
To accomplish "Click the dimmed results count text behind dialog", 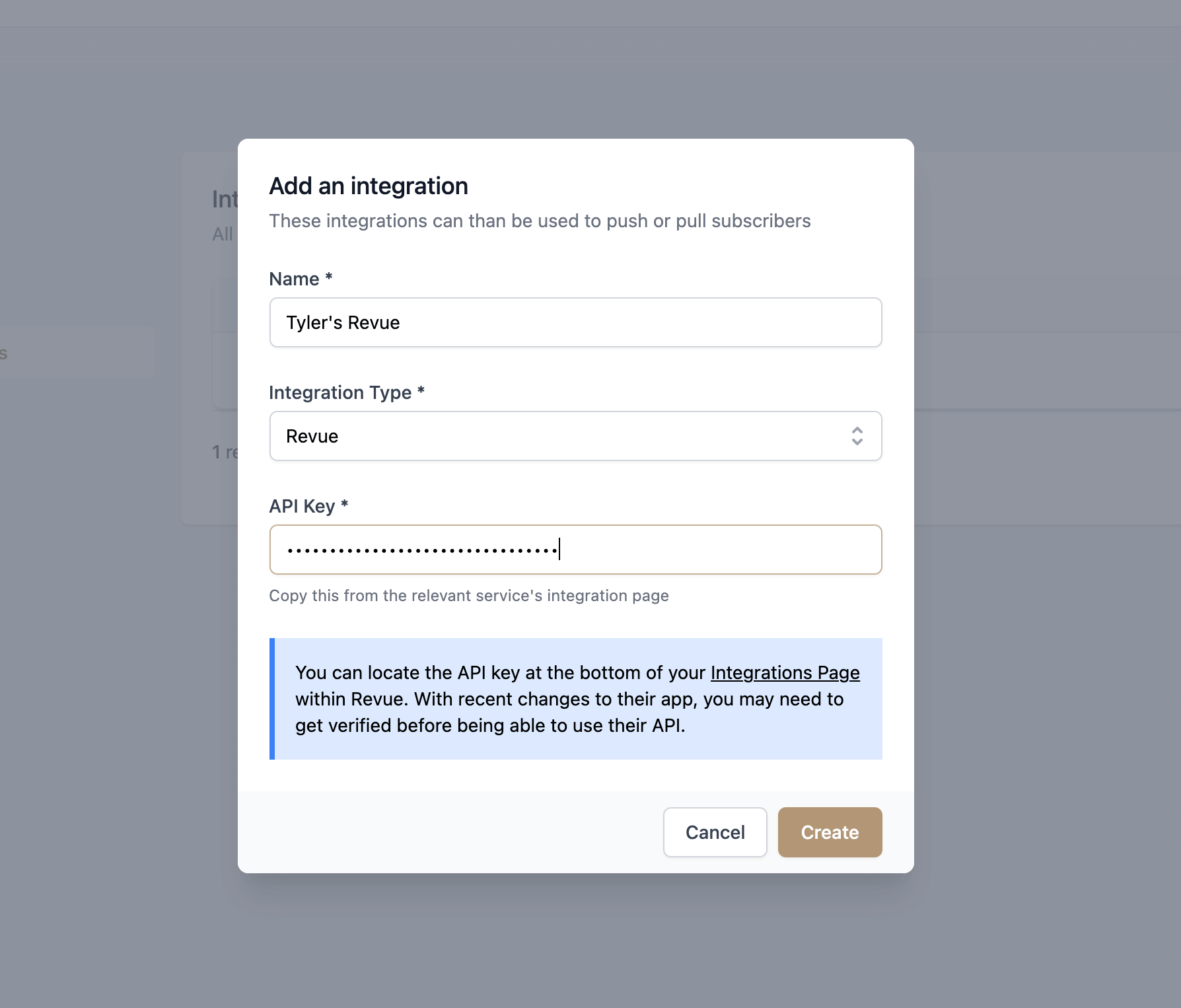I will [x=225, y=452].
